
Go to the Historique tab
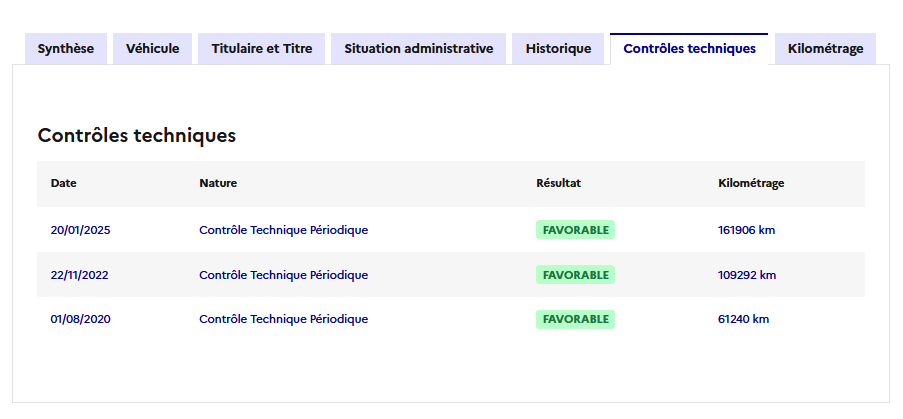558,48
